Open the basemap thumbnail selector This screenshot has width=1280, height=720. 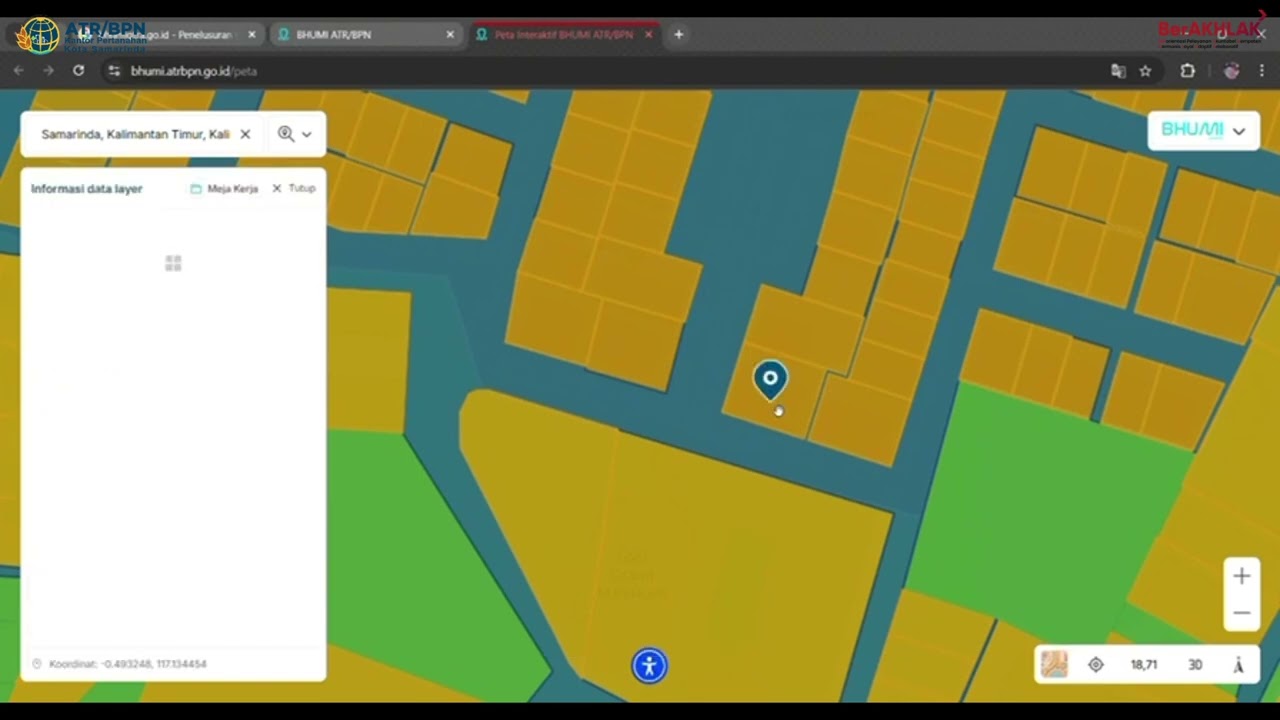1054,664
